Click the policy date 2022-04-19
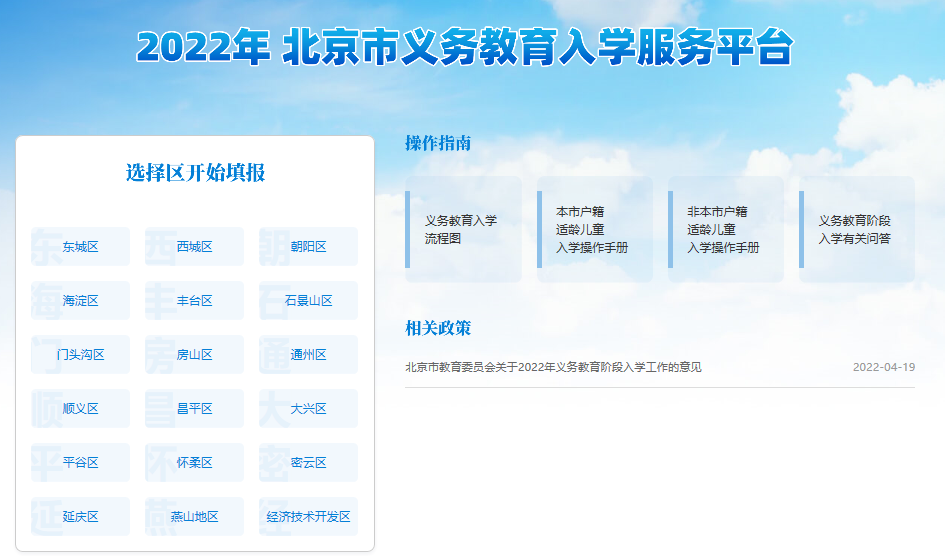Viewport: 945px width, 556px height. 884,367
